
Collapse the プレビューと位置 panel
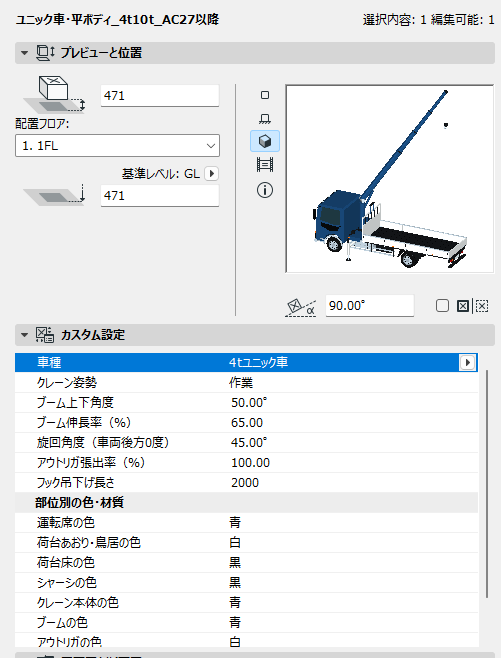tap(24, 53)
